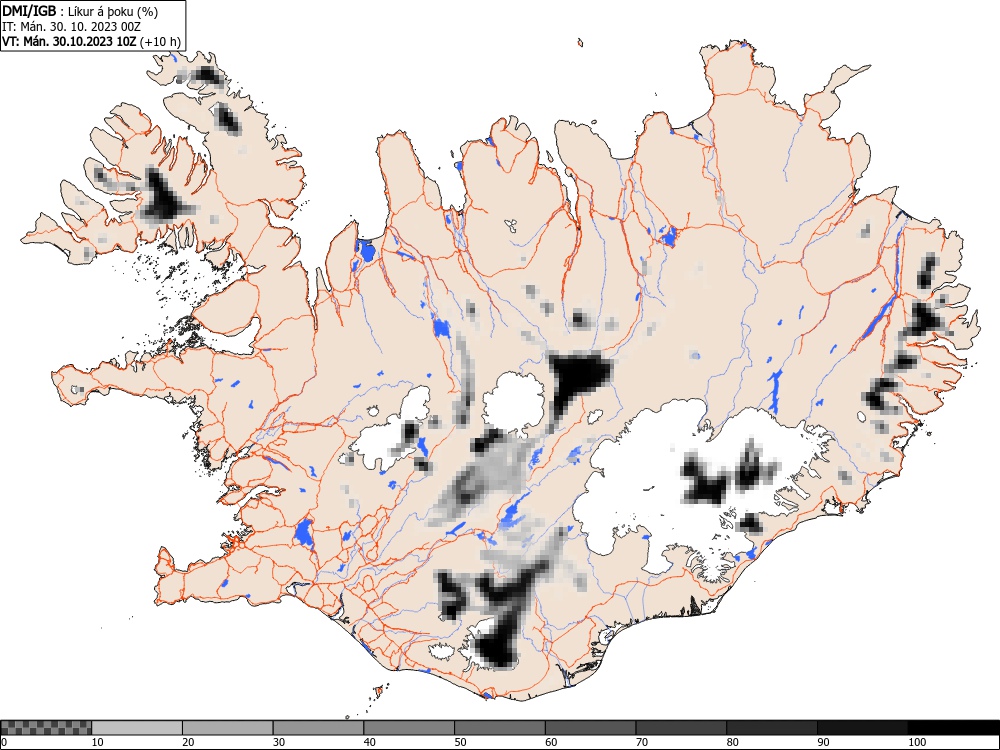This screenshot has width=1000, height=750.
Task: Click the '70' scale label
Action: (641, 742)
